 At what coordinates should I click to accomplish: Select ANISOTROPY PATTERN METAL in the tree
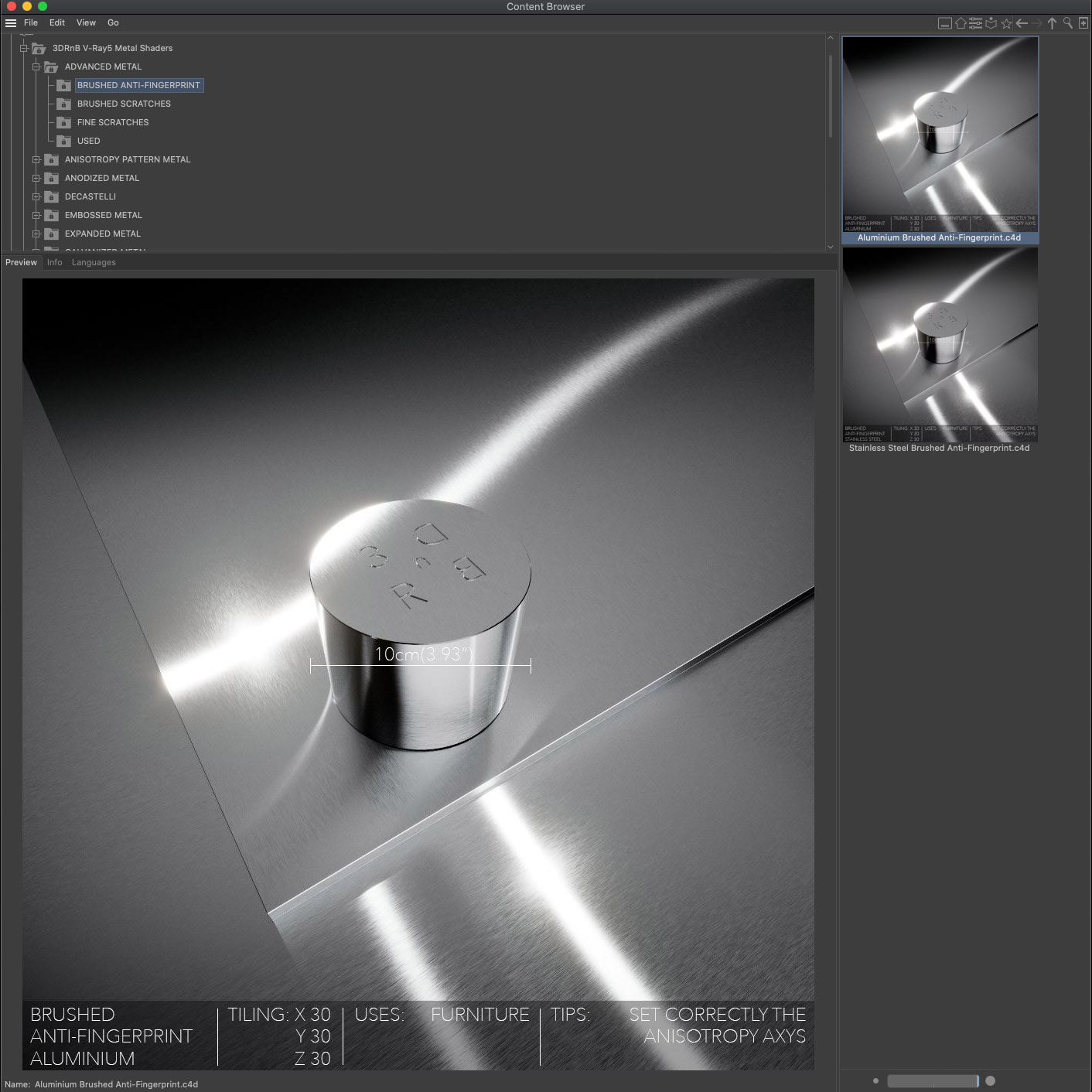click(128, 159)
